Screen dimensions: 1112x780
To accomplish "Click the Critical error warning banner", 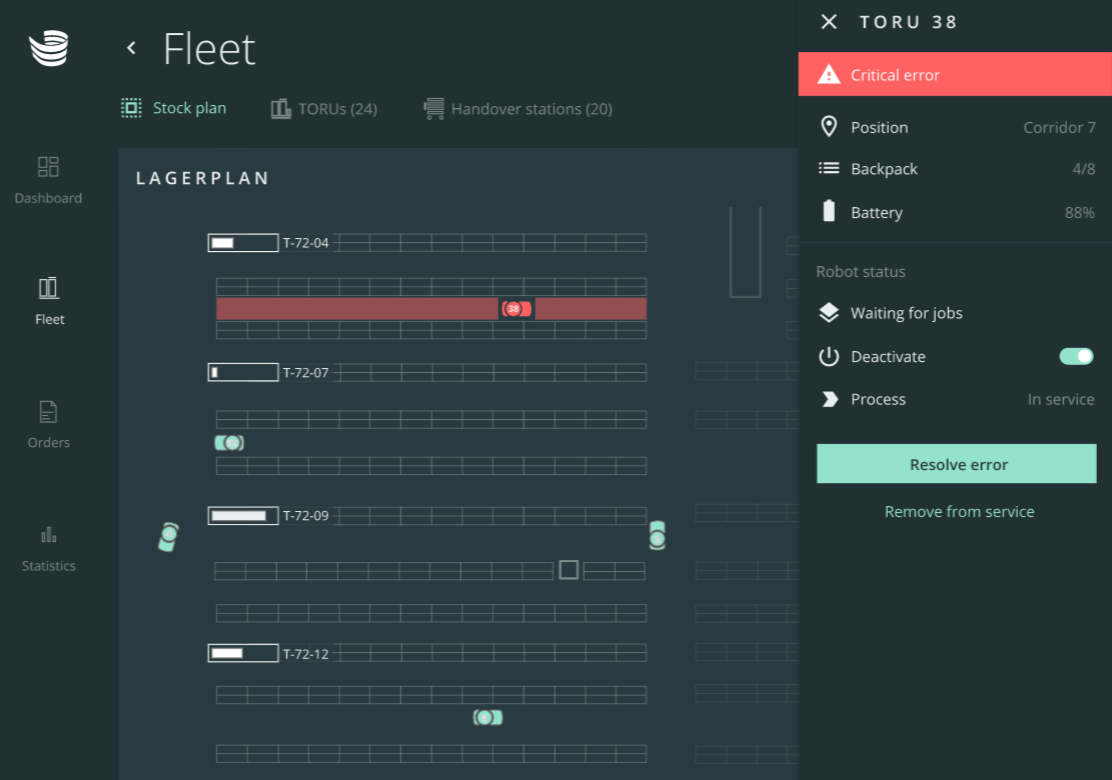I will [x=955, y=75].
